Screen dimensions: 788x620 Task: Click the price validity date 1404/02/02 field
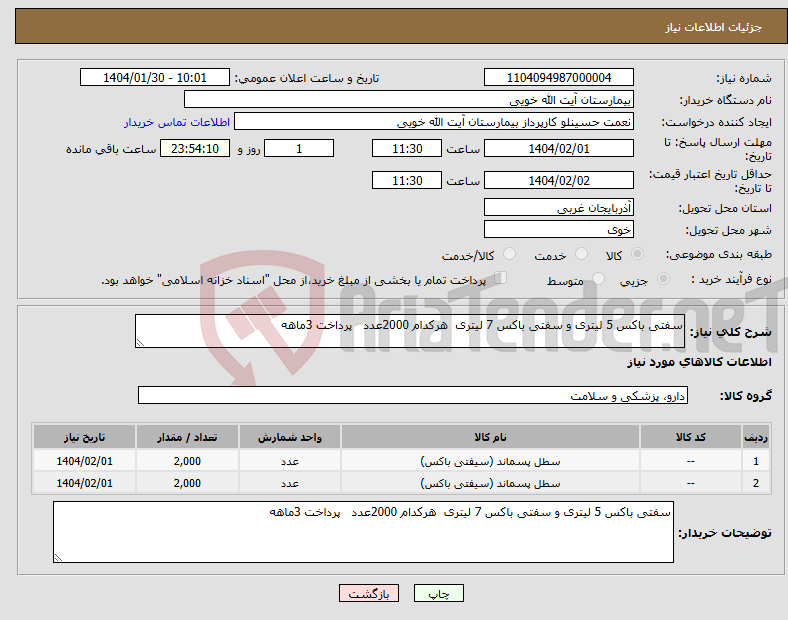click(x=559, y=180)
